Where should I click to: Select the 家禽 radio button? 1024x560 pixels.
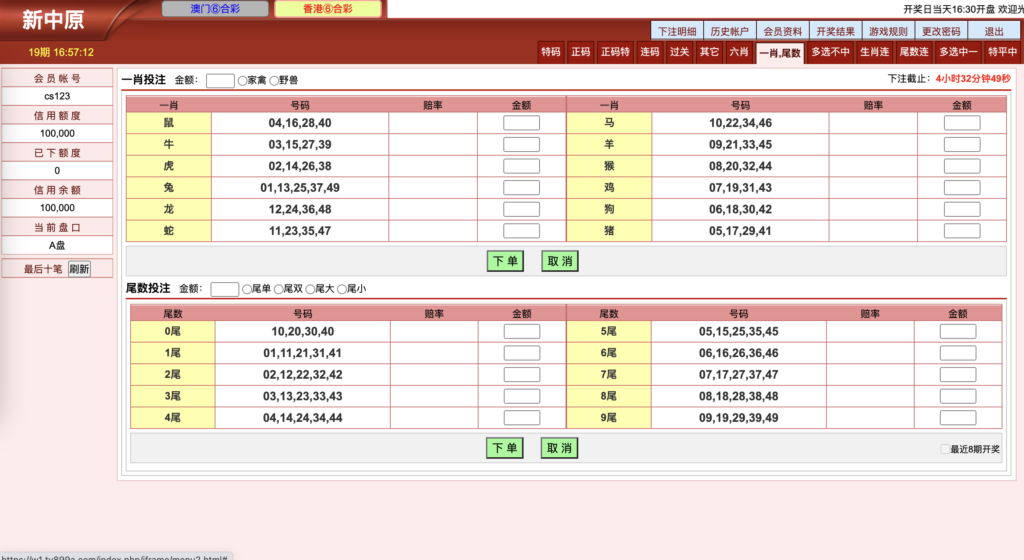tap(243, 81)
